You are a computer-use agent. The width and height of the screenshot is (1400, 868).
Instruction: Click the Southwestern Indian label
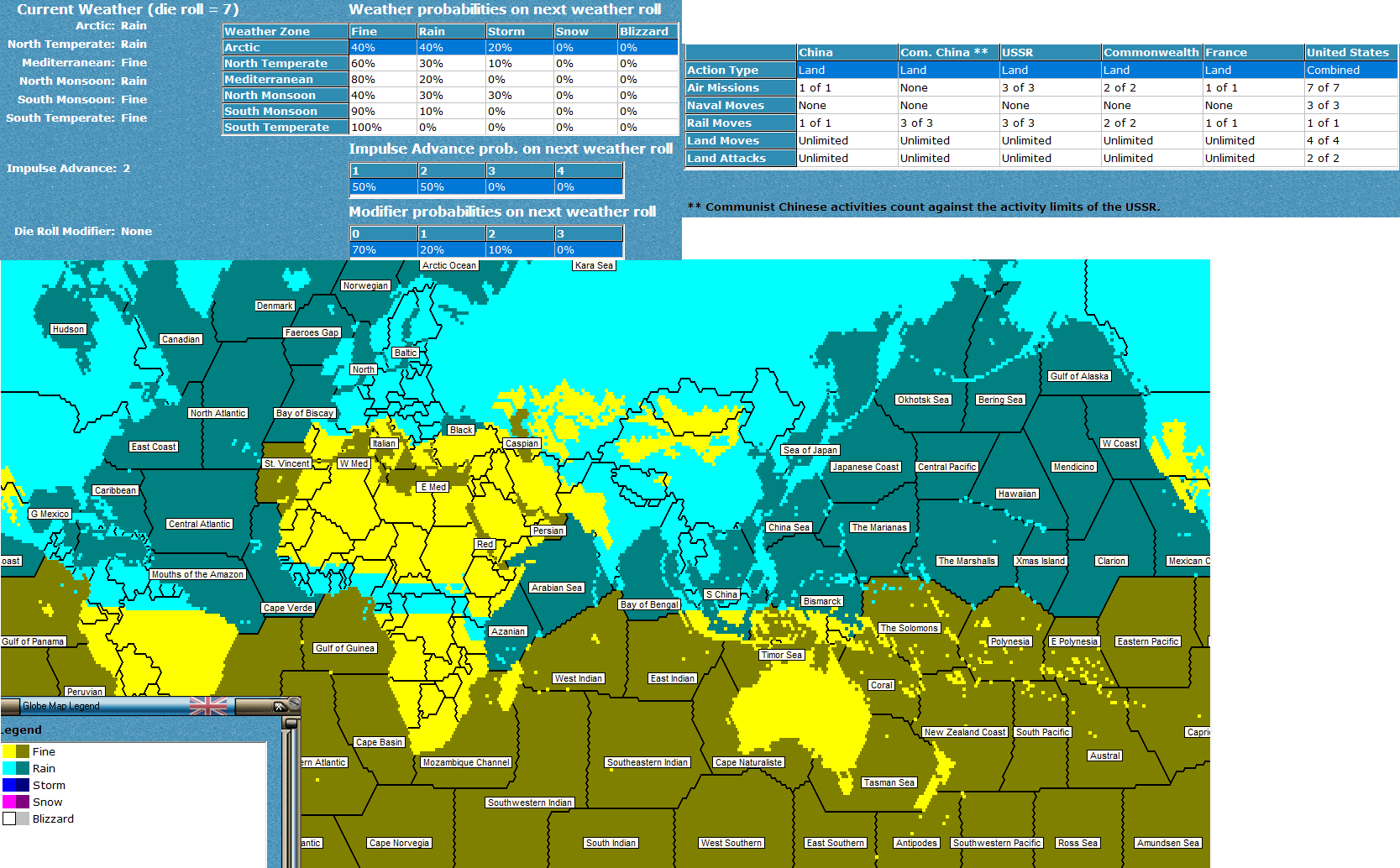(530, 803)
